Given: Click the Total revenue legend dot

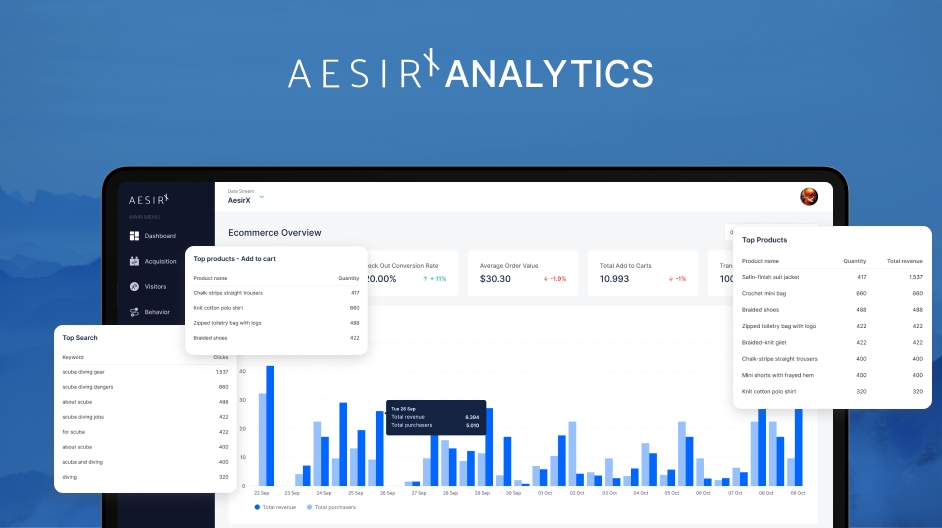Looking at the screenshot, I should [257, 507].
